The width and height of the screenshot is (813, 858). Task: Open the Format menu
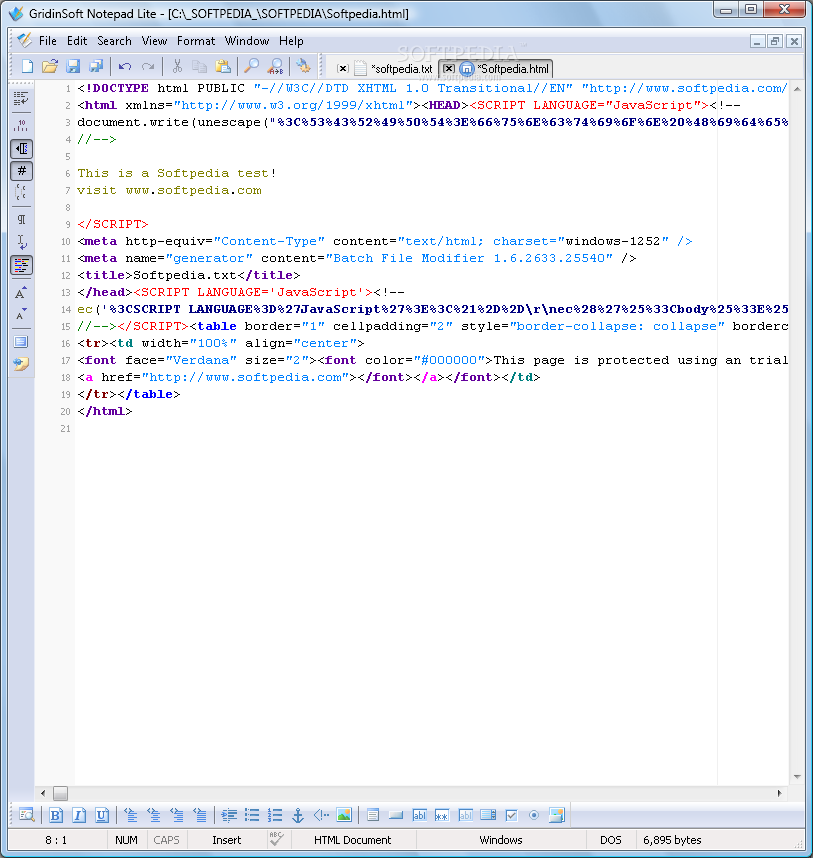coord(196,41)
